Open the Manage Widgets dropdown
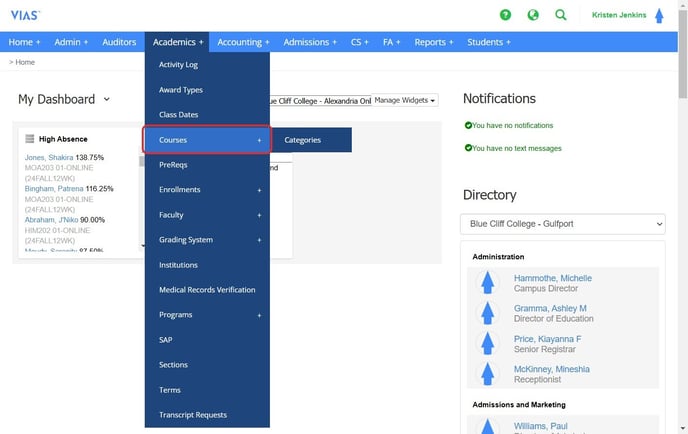Screen dimensions: 688x434 (x=406, y=100)
